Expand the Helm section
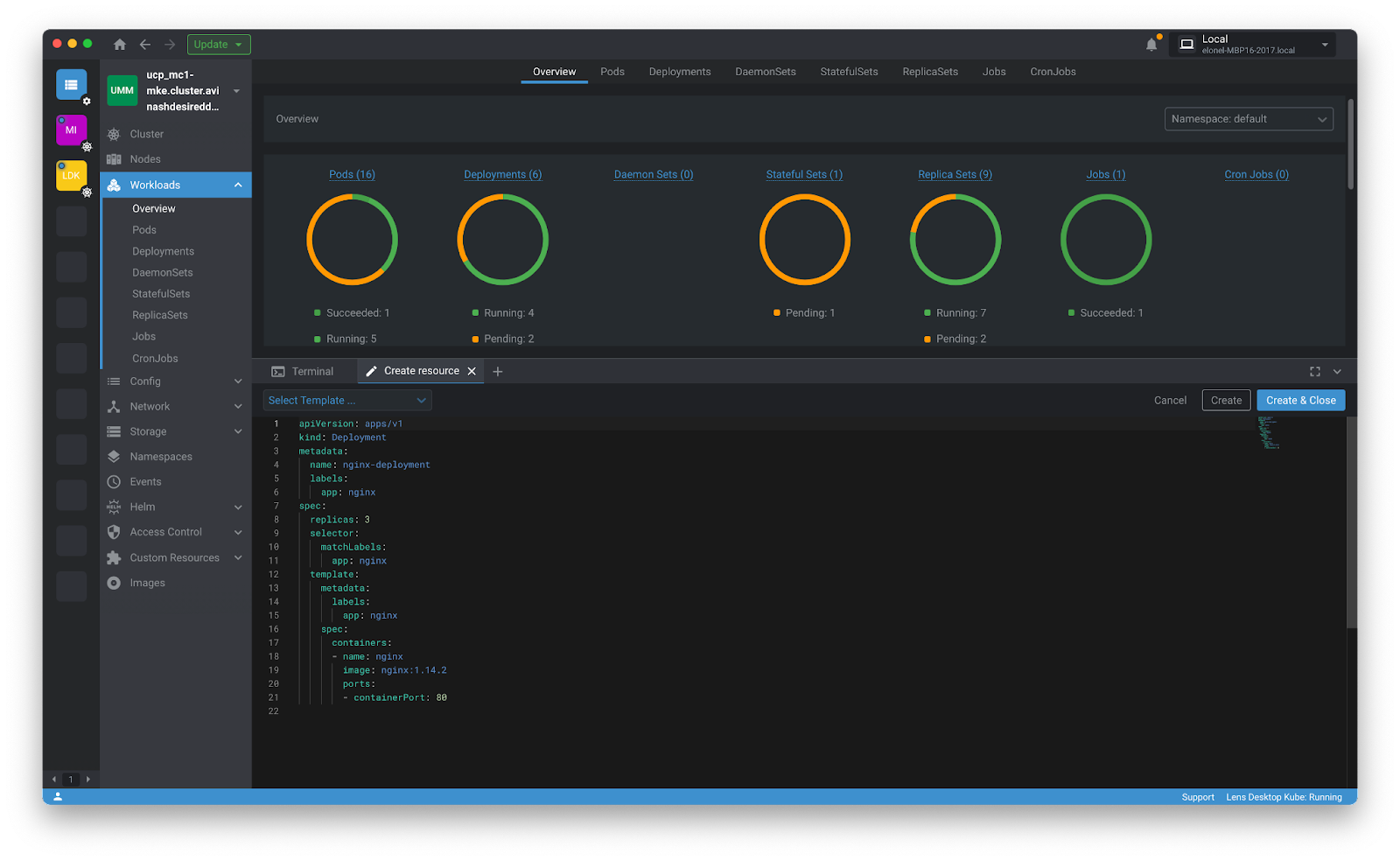The image size is (1400, 861). (x=238, y=507)
